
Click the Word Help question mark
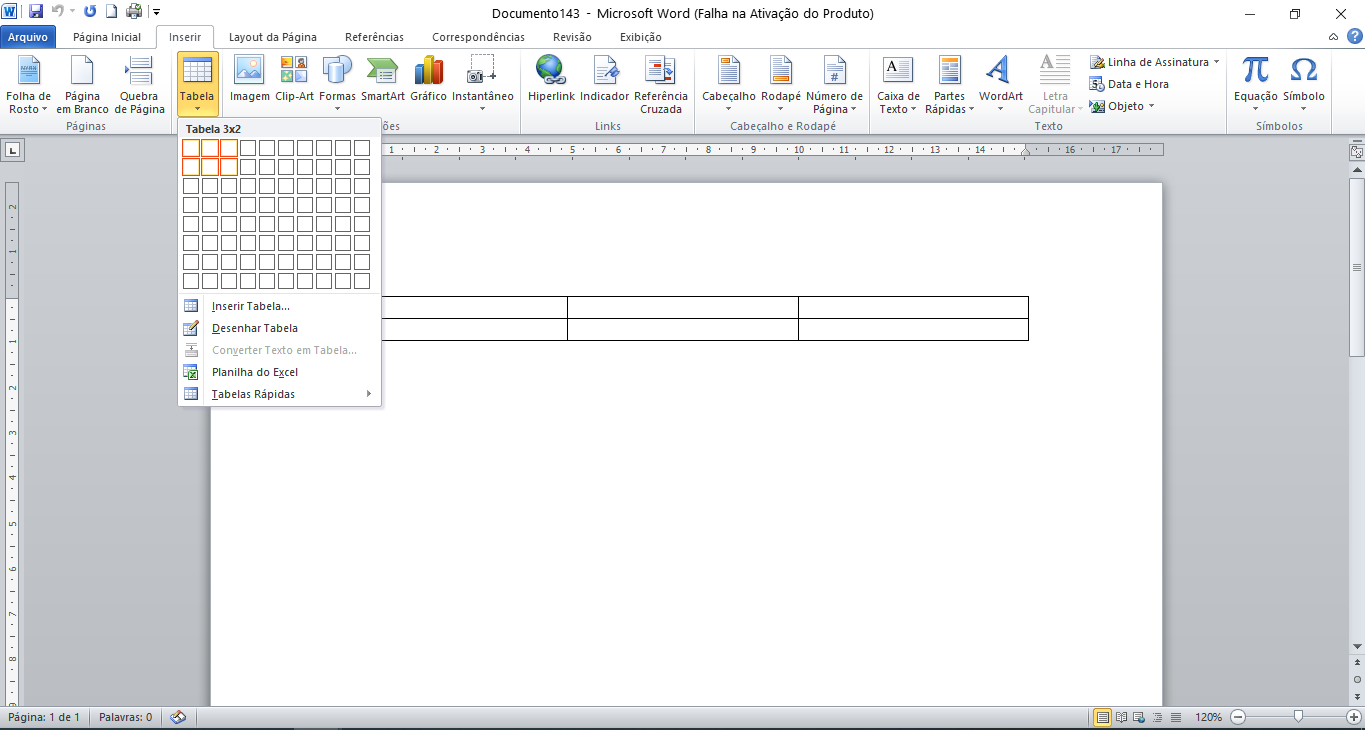point(1355,37)
